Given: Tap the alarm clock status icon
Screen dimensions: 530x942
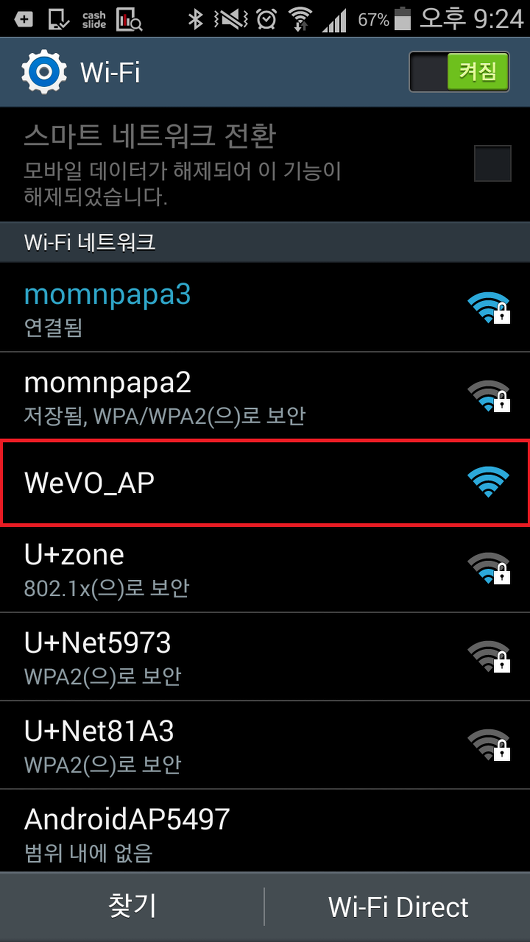Looking at the screenshot, I should [x=266, y=20].
